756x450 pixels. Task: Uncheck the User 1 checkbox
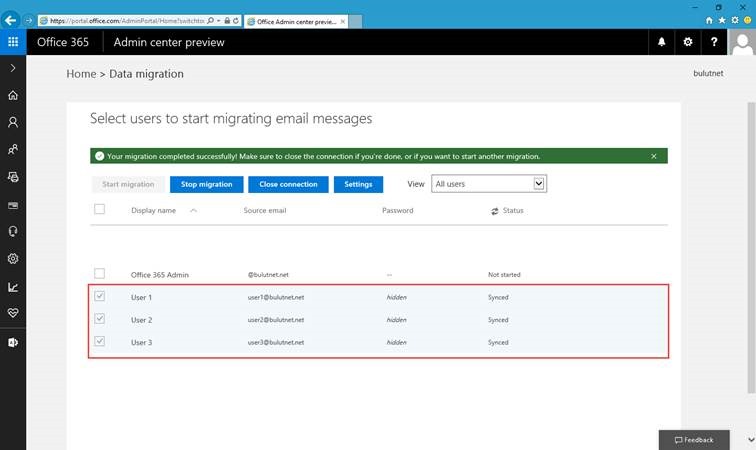click(x=99, y=296)
